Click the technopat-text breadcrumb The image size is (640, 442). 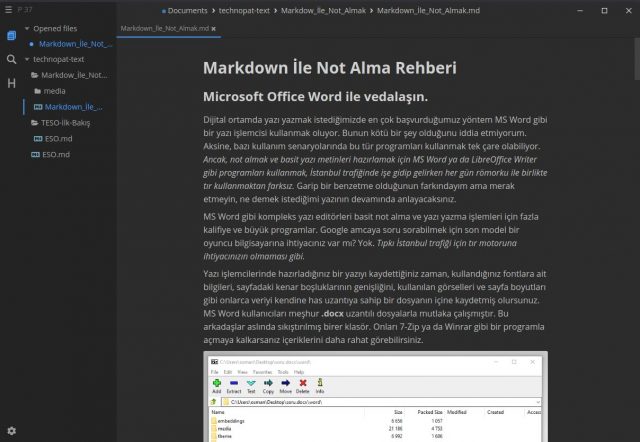(244, 11)
